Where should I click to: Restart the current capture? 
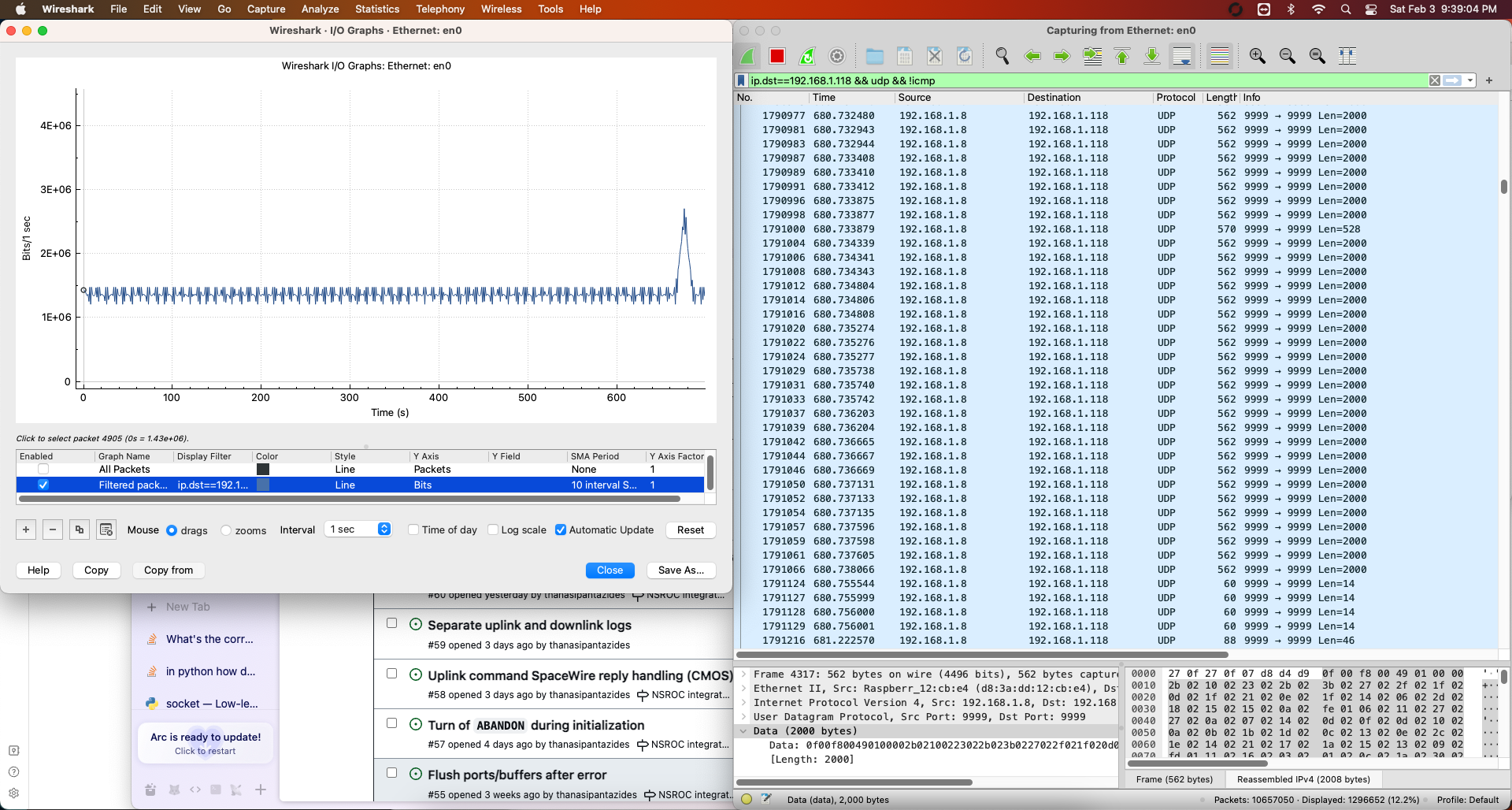tap(807, 56)
